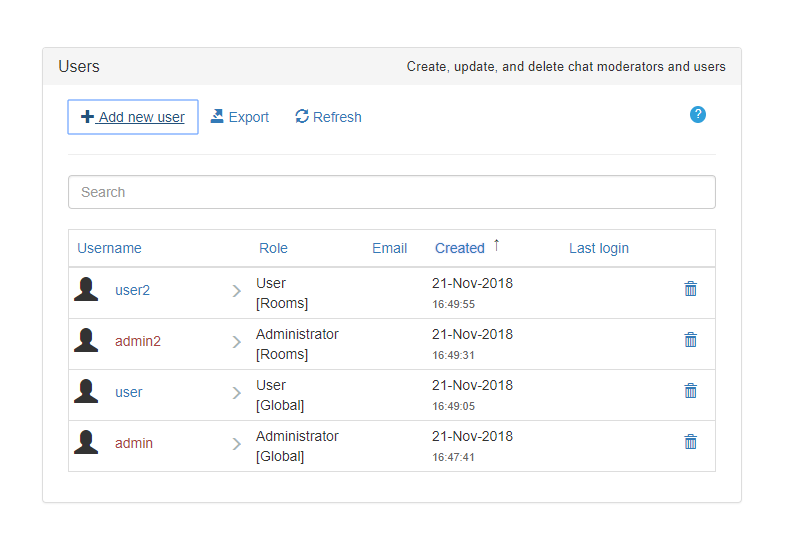Open the blue help question mark icon
Viewport: 797px width, 548px height.
pos(698,115)
